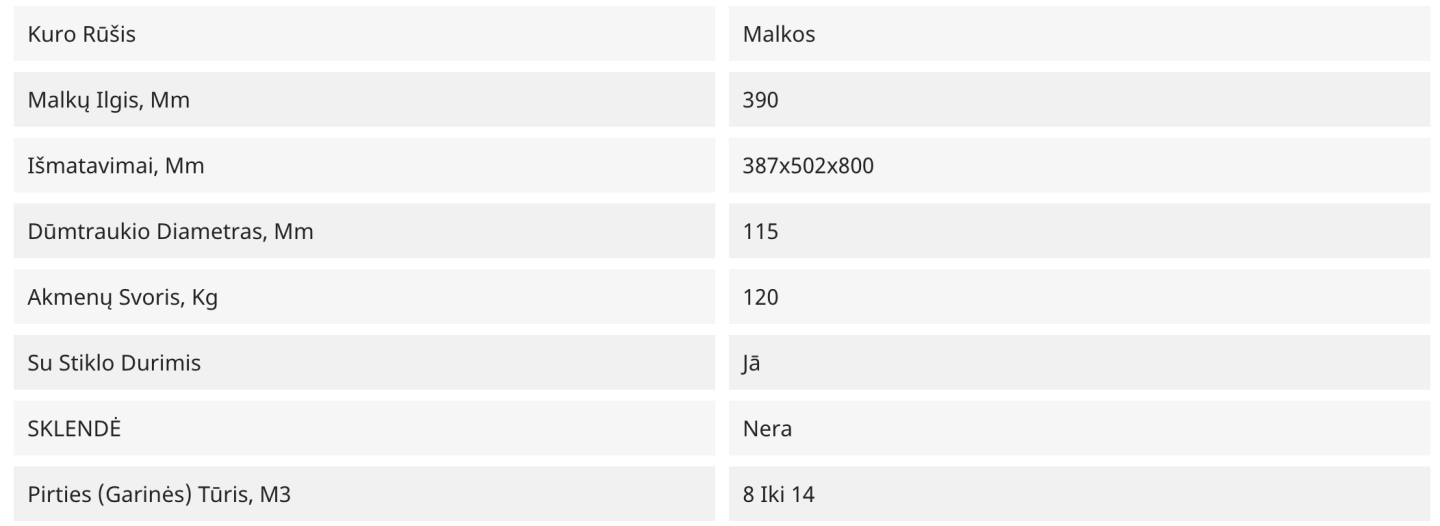Select the 390 firewood length value
Screen dimensions: 1440x526
pyautogui.click(x=761, y=100)
